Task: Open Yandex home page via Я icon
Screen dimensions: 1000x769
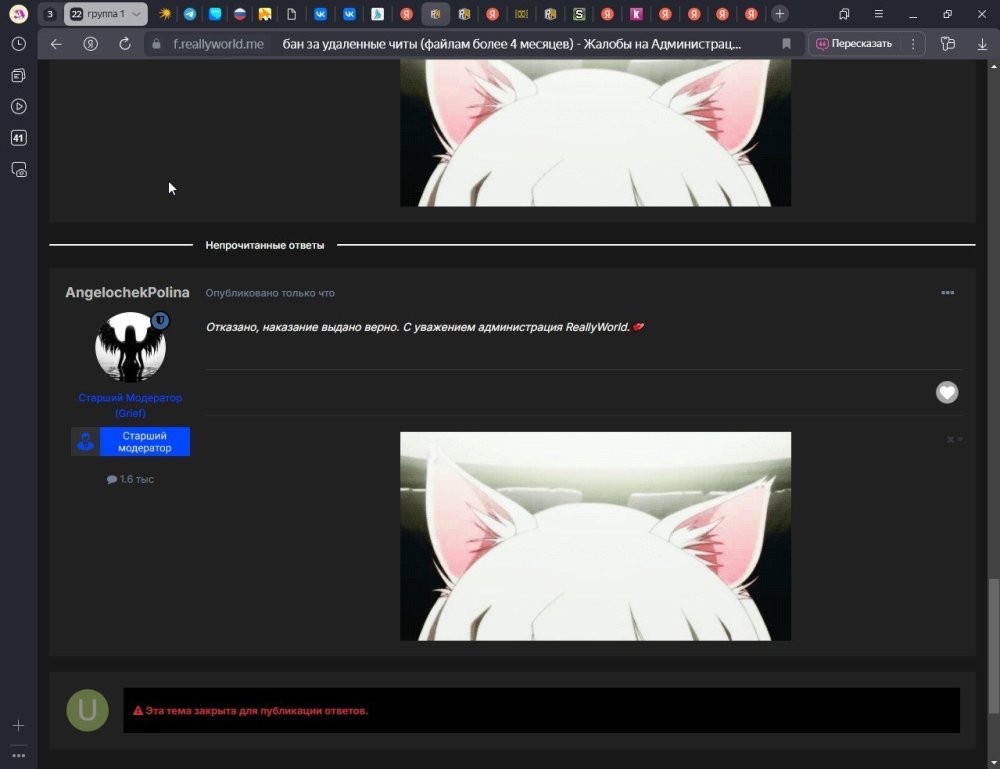Action: 91,44
